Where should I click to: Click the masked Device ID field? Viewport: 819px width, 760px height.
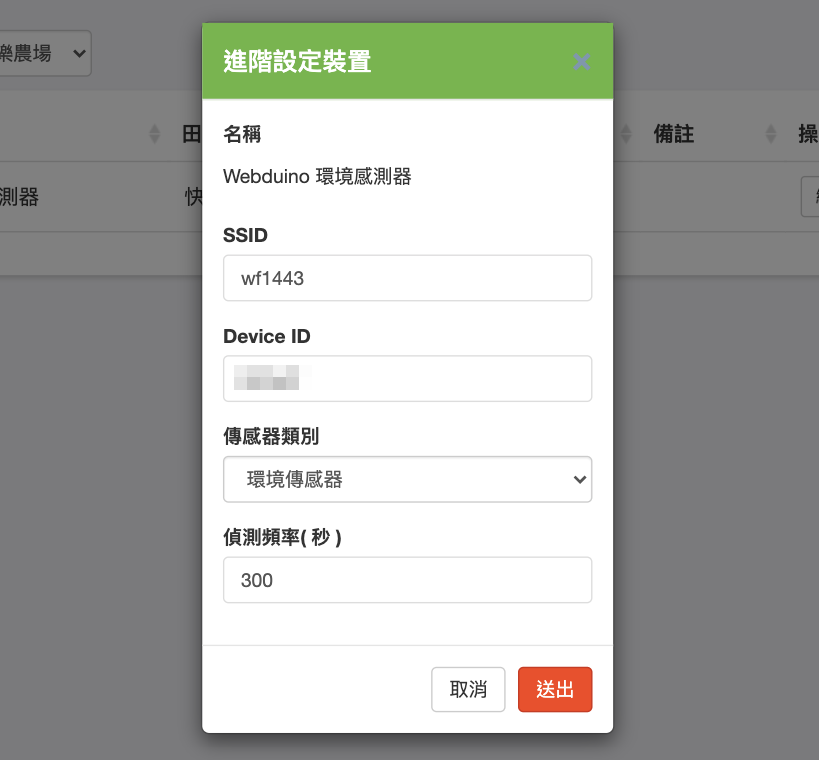pyautogui.click(x=407, y=378)
